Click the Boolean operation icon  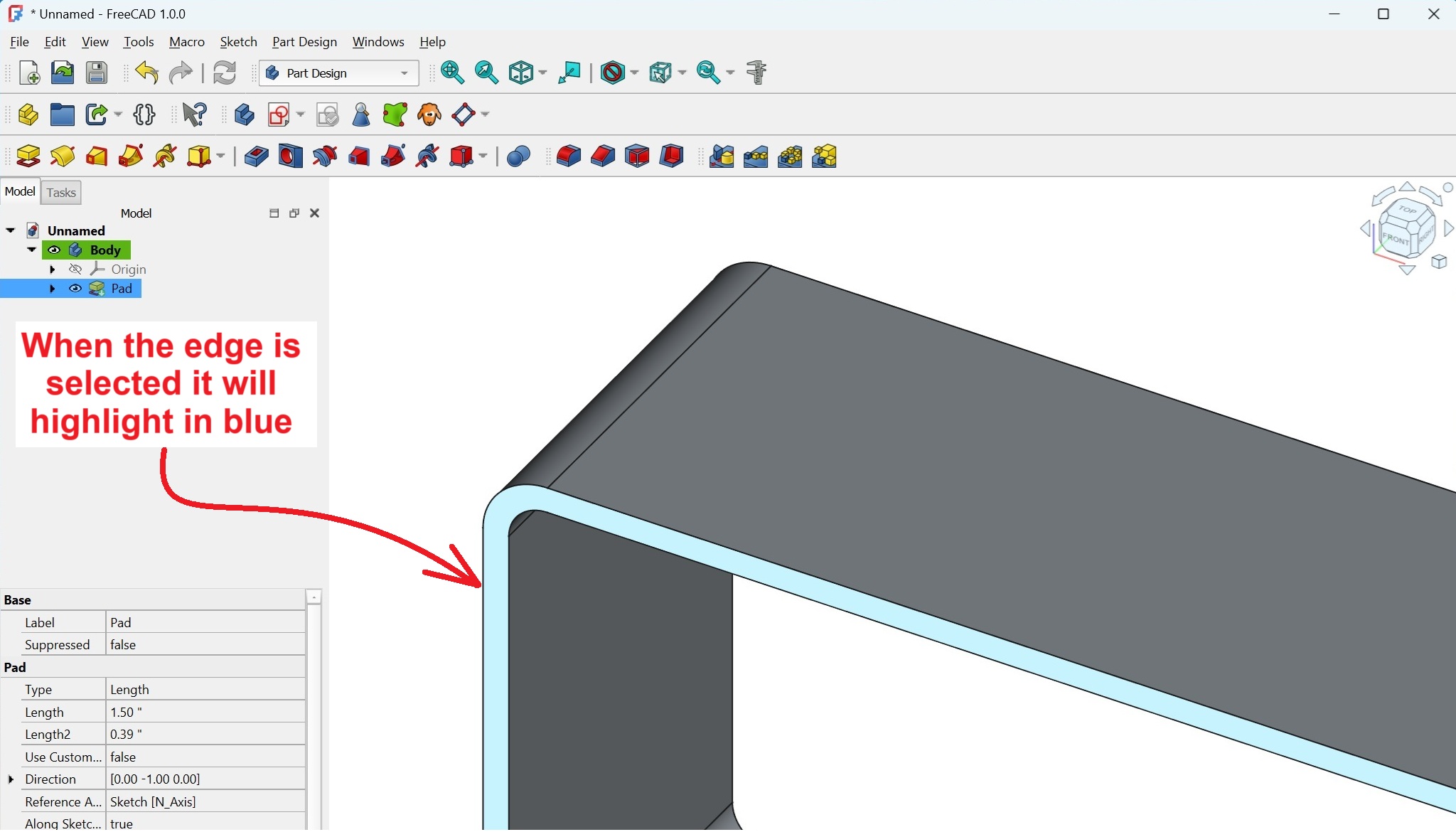(x=518, y=156)
